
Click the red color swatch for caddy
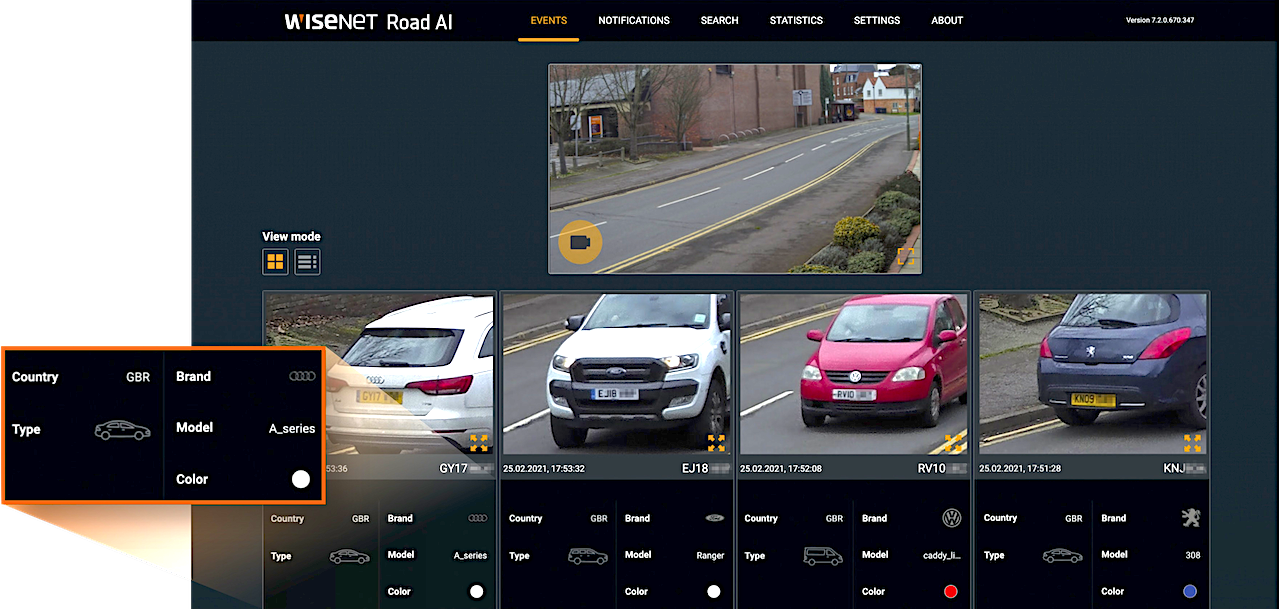click(951, 591)
